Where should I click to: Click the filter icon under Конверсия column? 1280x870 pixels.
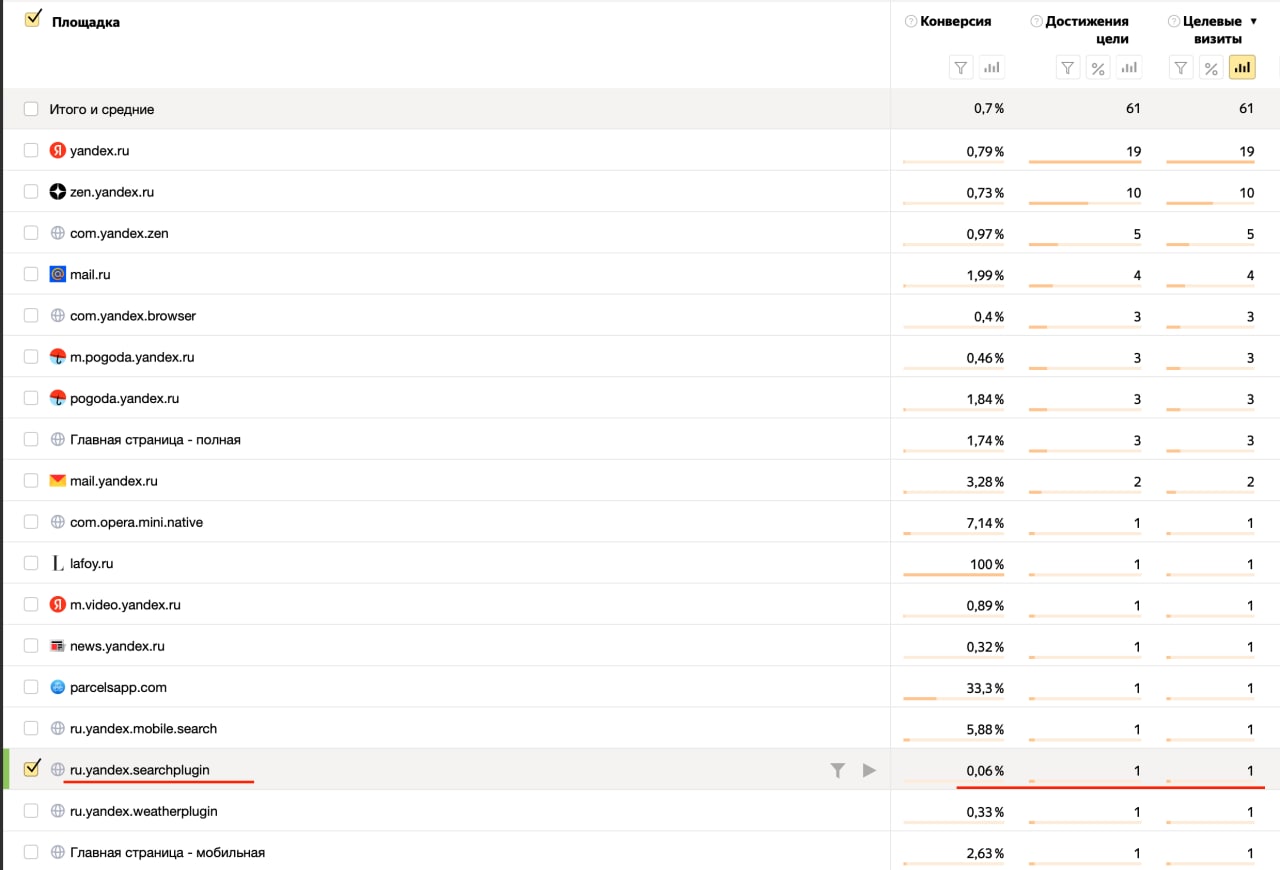pyautogui.click(x=961, y=68)
